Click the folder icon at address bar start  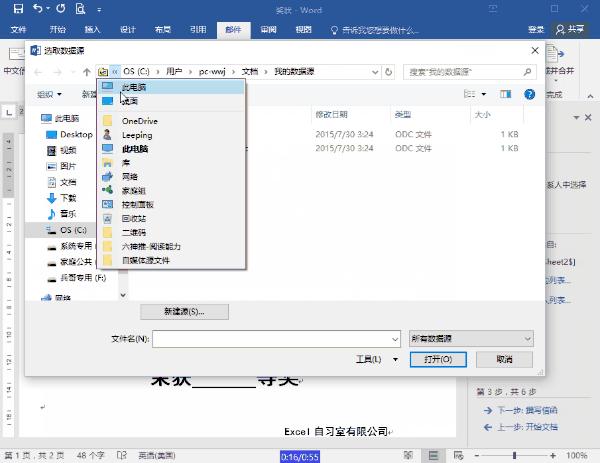pyautogui.click(x=103, y=72)
